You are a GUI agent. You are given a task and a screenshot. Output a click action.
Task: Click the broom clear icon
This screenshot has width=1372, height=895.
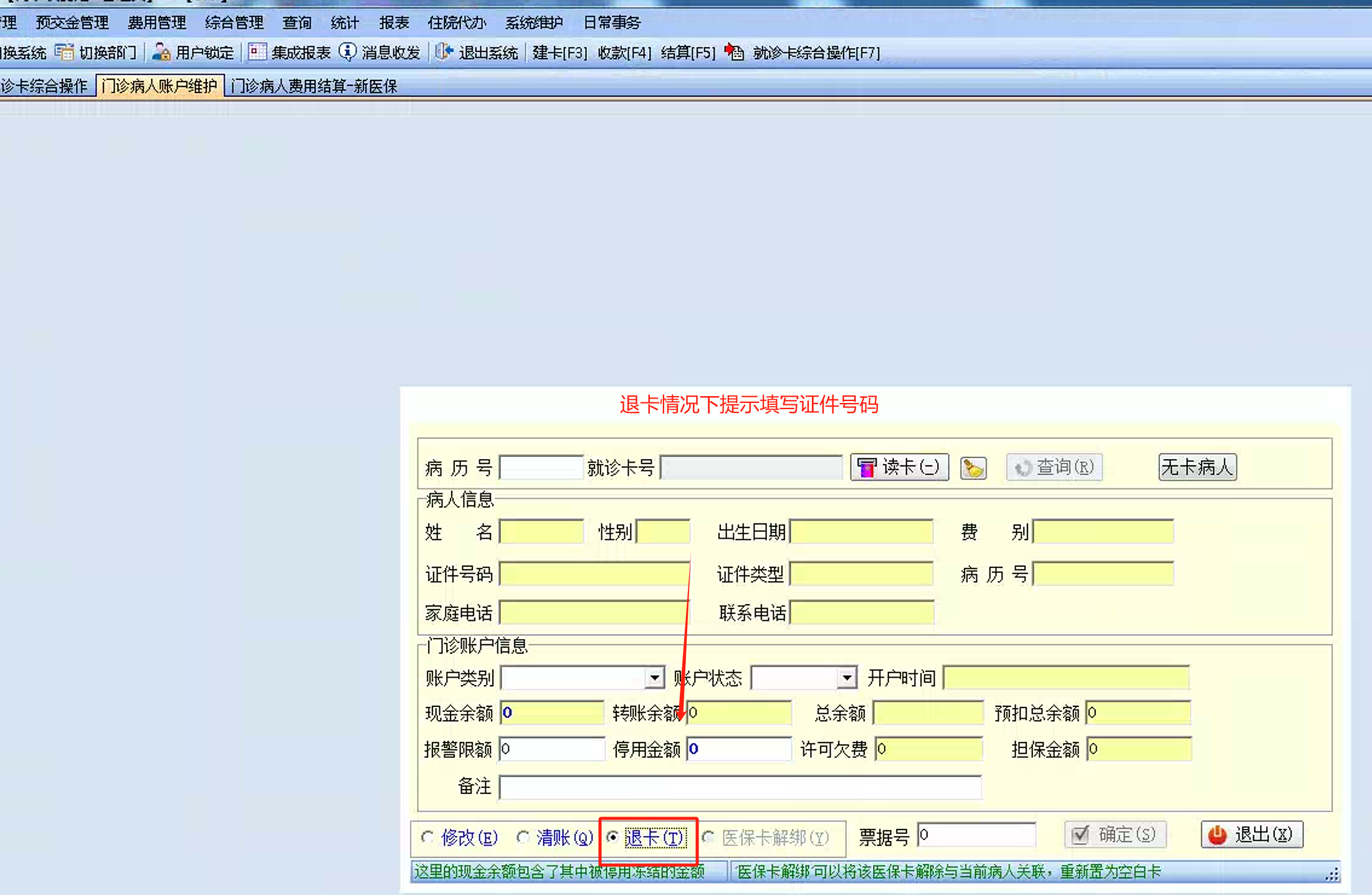point(973,468)
